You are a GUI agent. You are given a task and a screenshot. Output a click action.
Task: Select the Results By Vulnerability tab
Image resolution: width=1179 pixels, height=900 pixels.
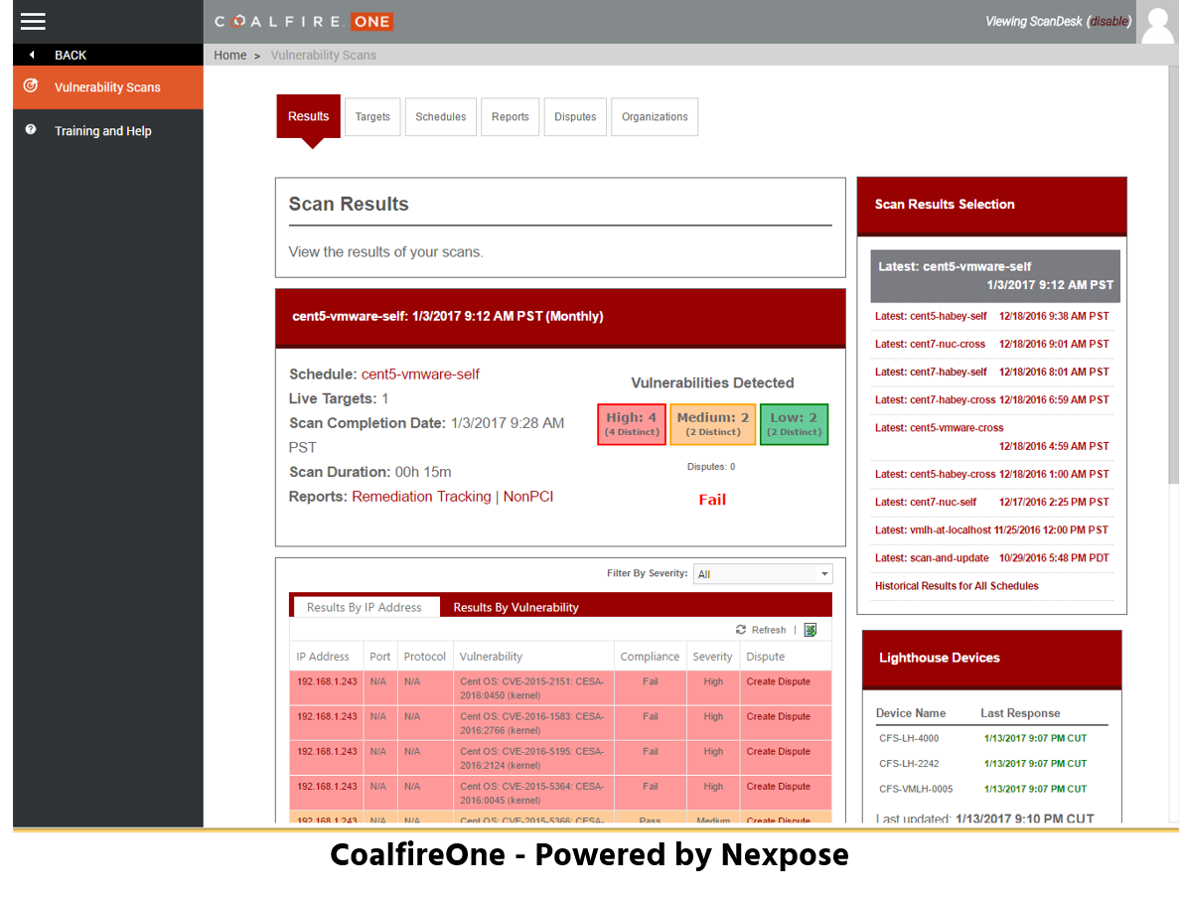pos(516,607)
